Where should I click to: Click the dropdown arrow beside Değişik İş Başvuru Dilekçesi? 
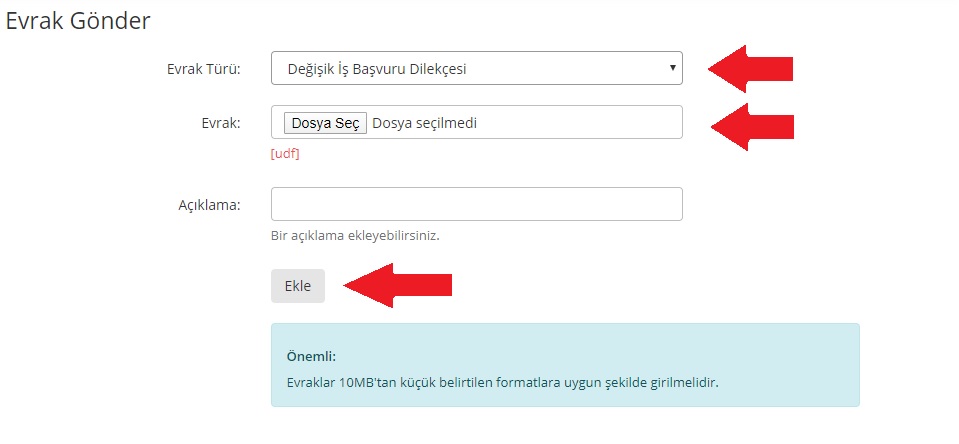pyautogui.click(x=673, y=69)
